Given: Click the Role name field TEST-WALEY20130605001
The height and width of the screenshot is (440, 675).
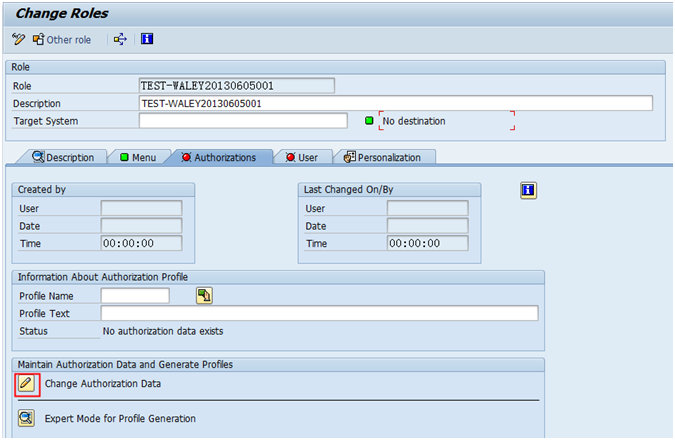Looking at the screenshot, I should click(x=236, y=86).
